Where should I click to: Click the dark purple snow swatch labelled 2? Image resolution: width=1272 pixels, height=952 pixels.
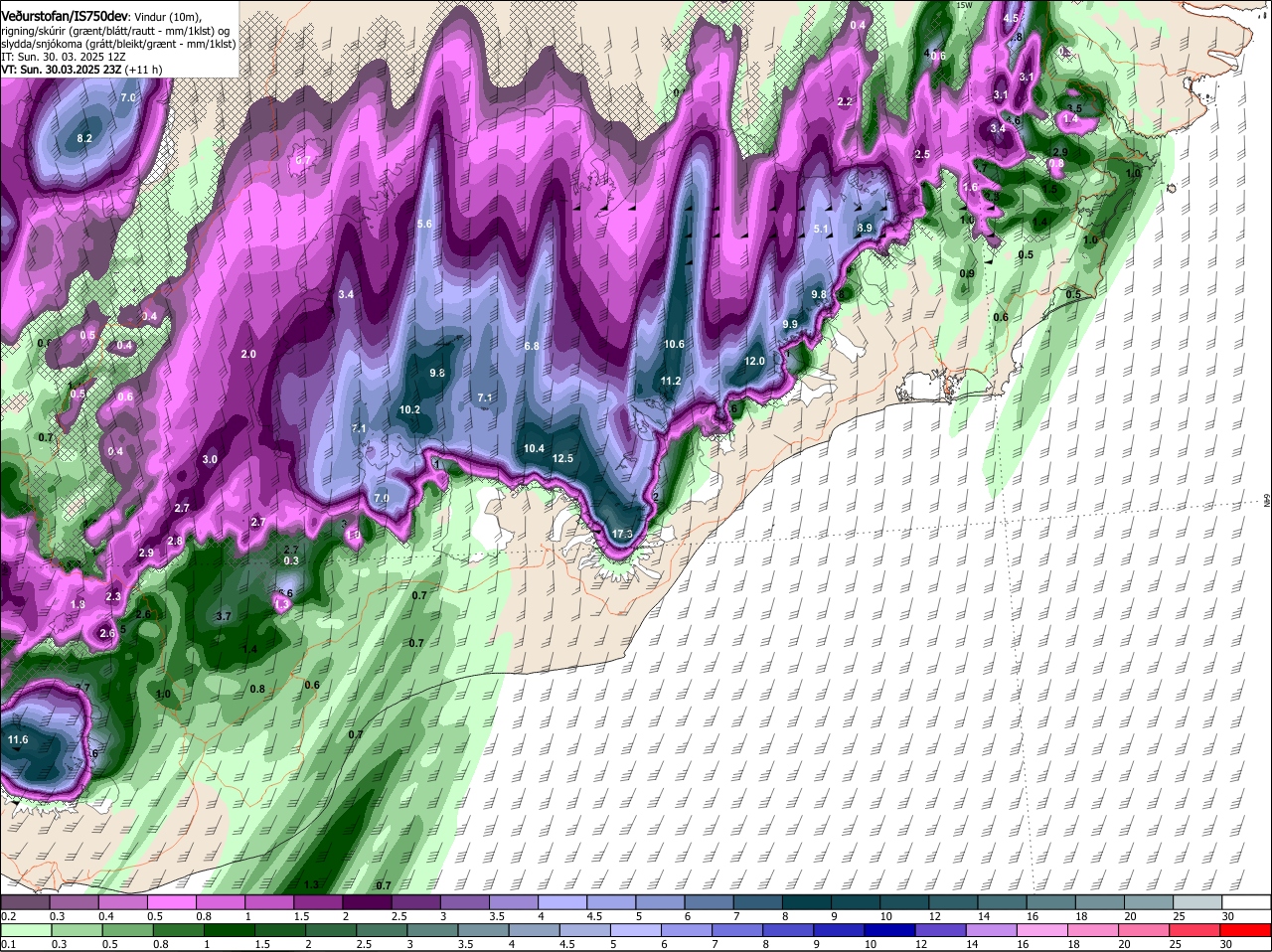(x=367, y=902)
